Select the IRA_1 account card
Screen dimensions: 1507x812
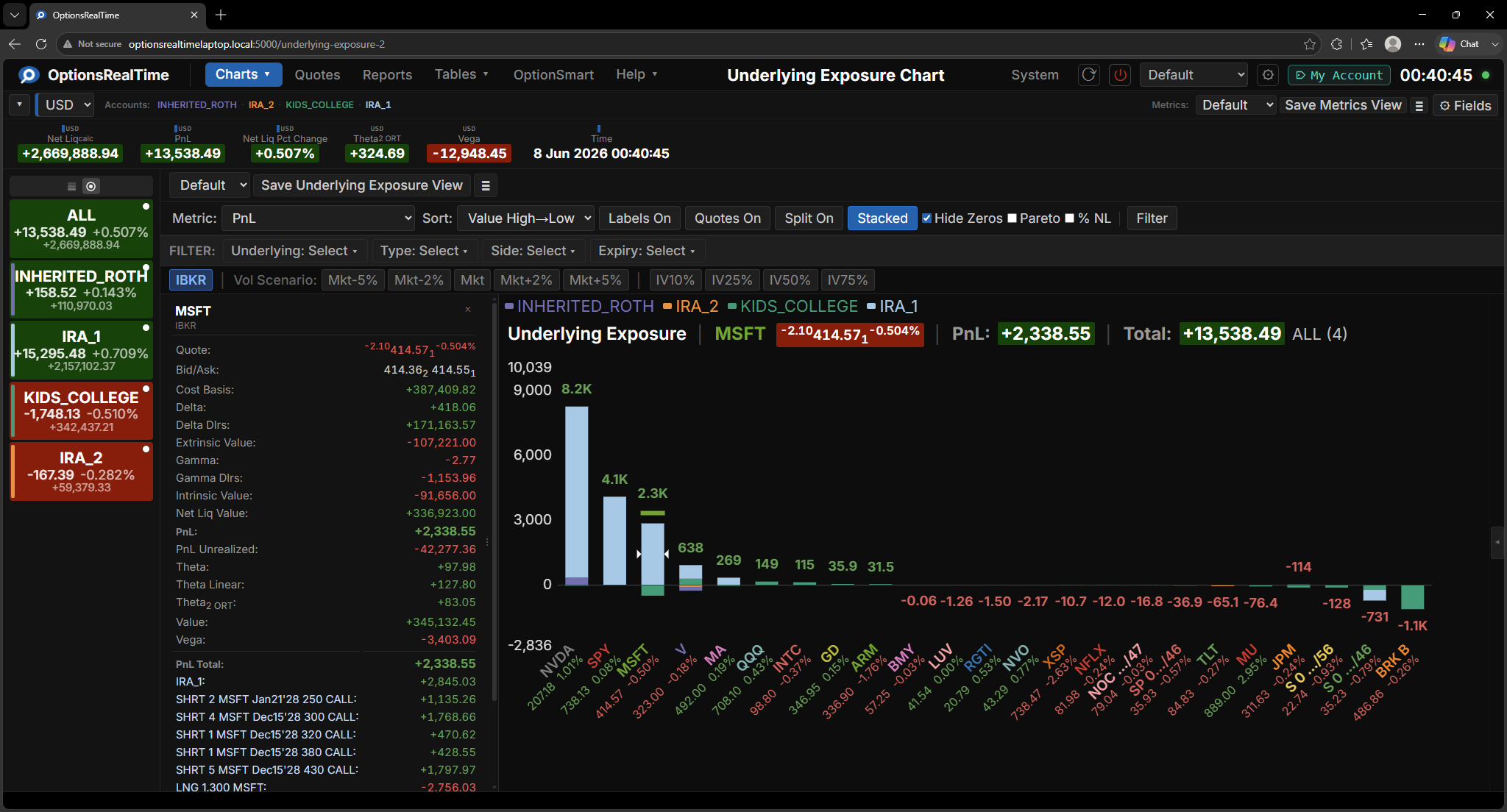point(82,350)
